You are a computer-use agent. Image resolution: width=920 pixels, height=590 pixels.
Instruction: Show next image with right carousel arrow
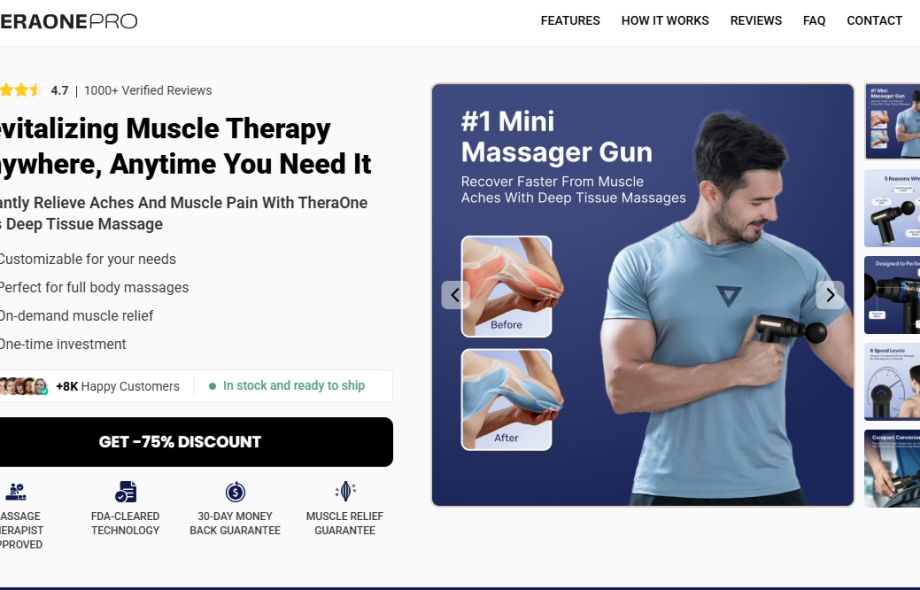coord(830,295)
